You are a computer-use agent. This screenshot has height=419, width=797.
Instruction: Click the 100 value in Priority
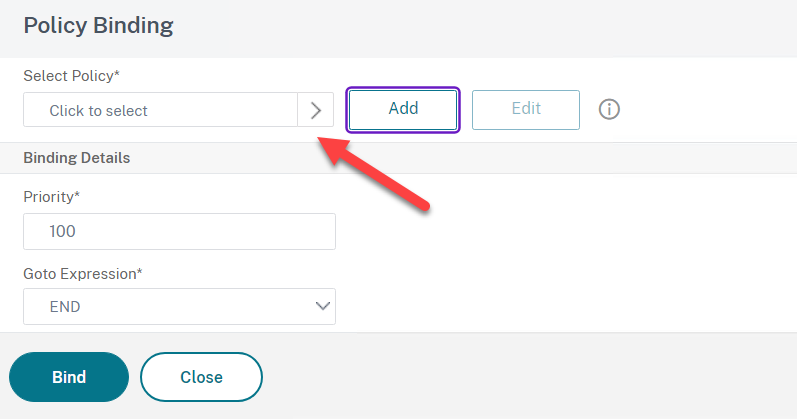tap(63, 231)
